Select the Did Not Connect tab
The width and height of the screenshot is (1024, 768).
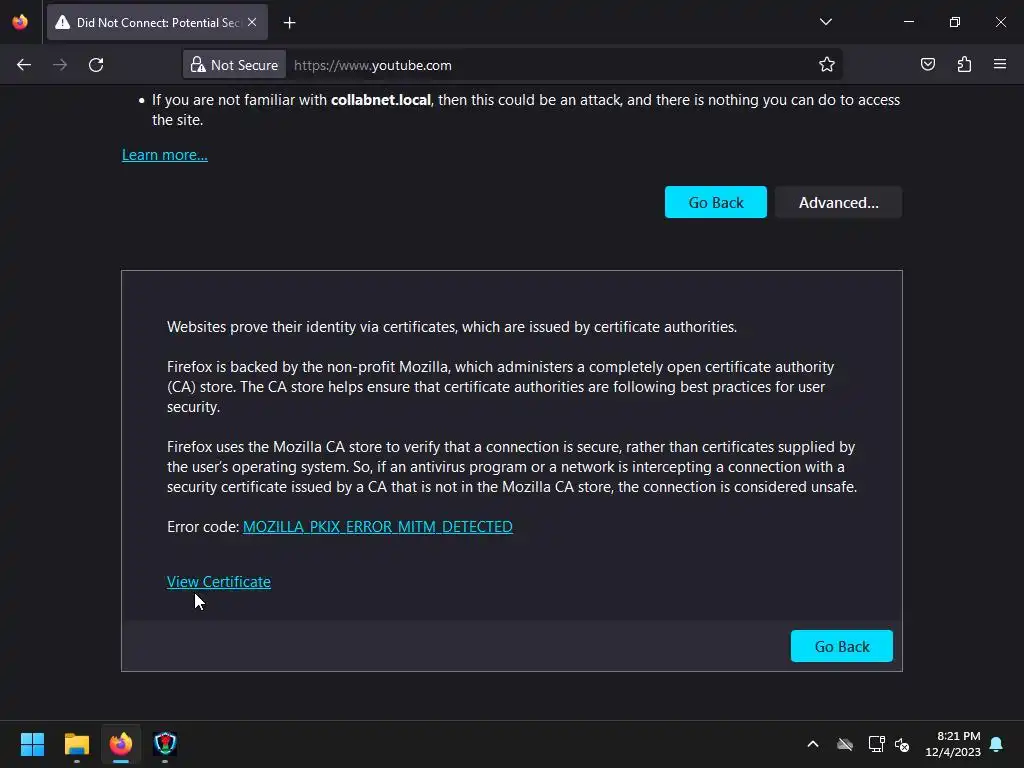[157, 23]
